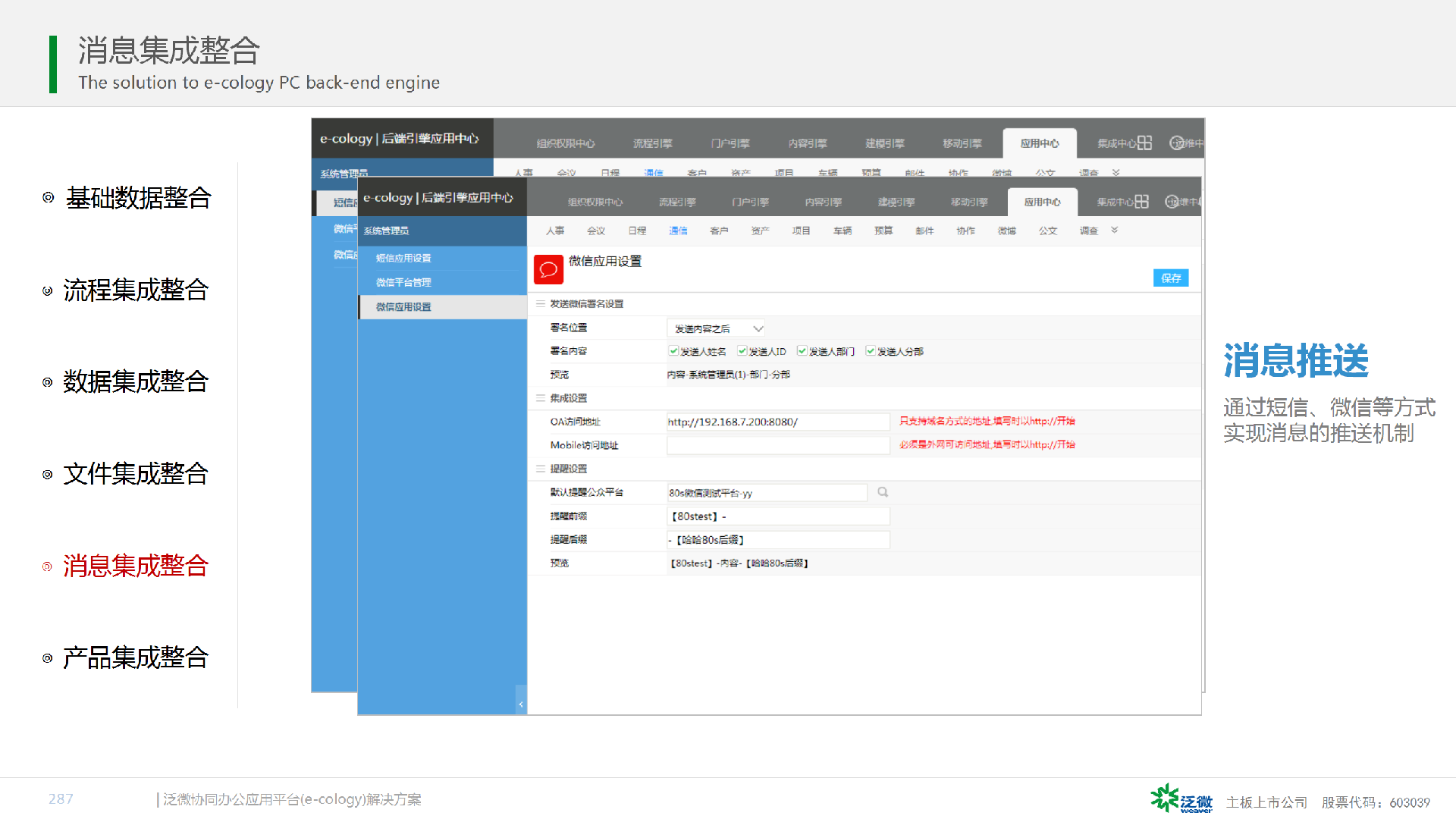Open the 集成中心 tab in front window
The height and width of the screenshot is (819, 1456).
pyautogui.click(x=1115, y=202)
